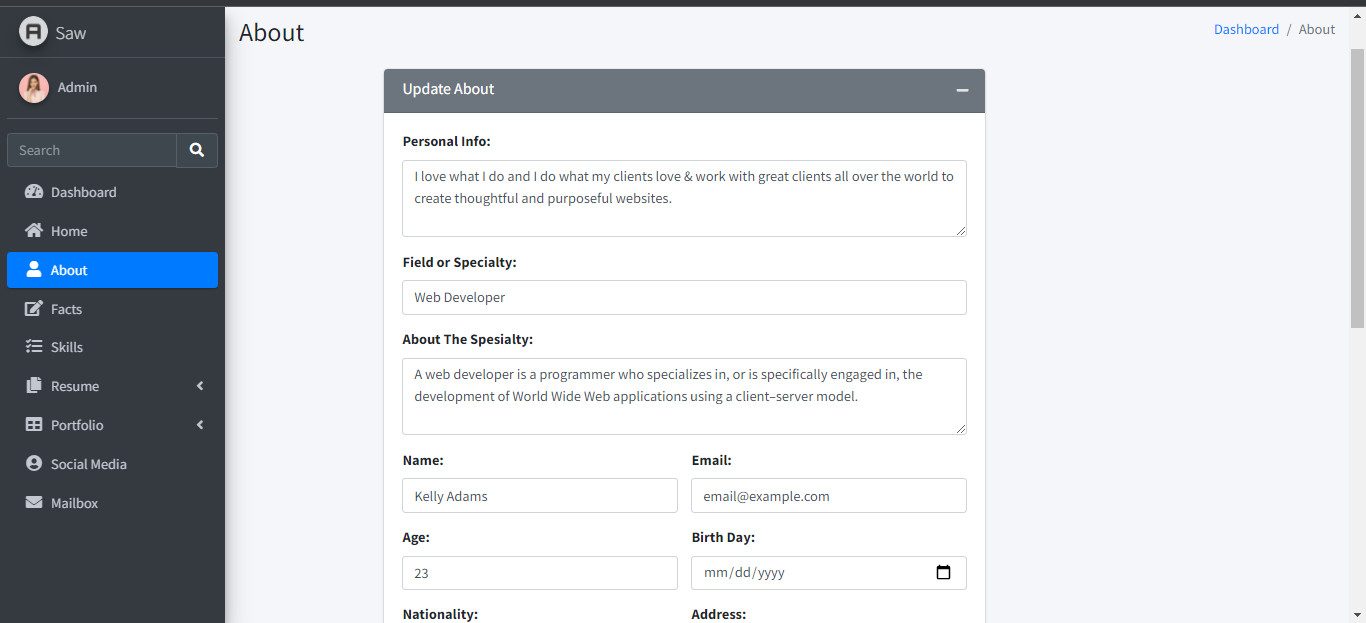1366x623 pixels.
Task: Click the search magnifier icon button
Action: click(197, 150)
